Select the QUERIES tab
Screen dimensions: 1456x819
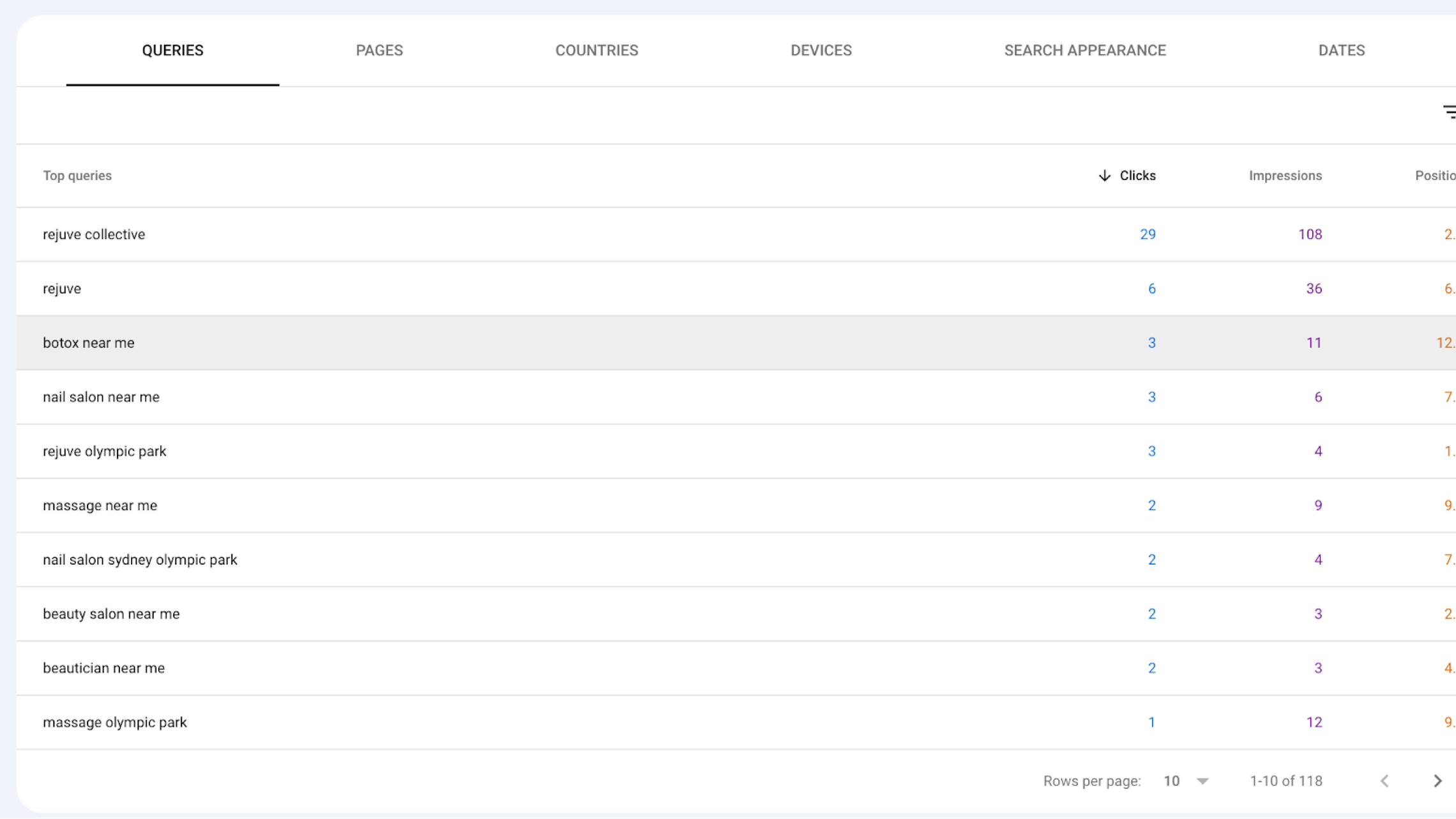[172, 50]
